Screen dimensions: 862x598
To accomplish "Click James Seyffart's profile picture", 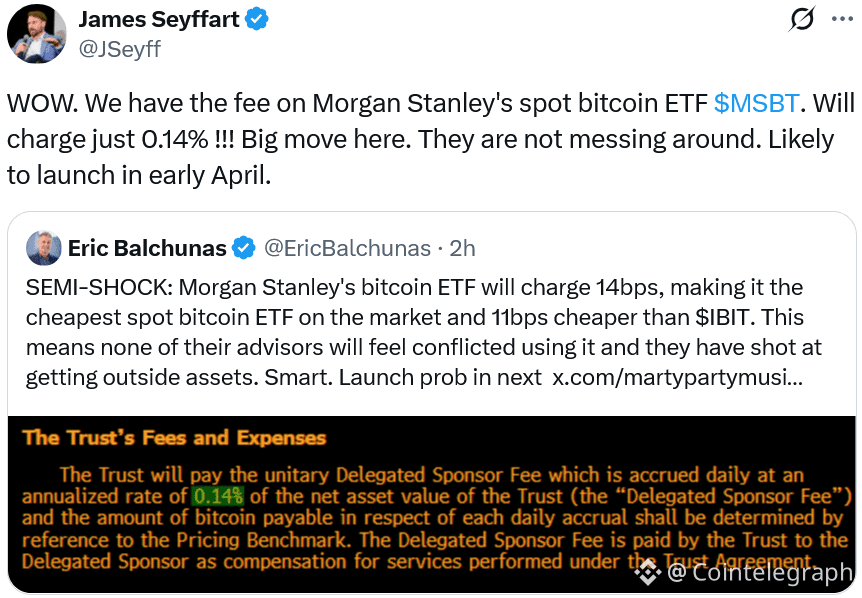I will tap(34, 34).
